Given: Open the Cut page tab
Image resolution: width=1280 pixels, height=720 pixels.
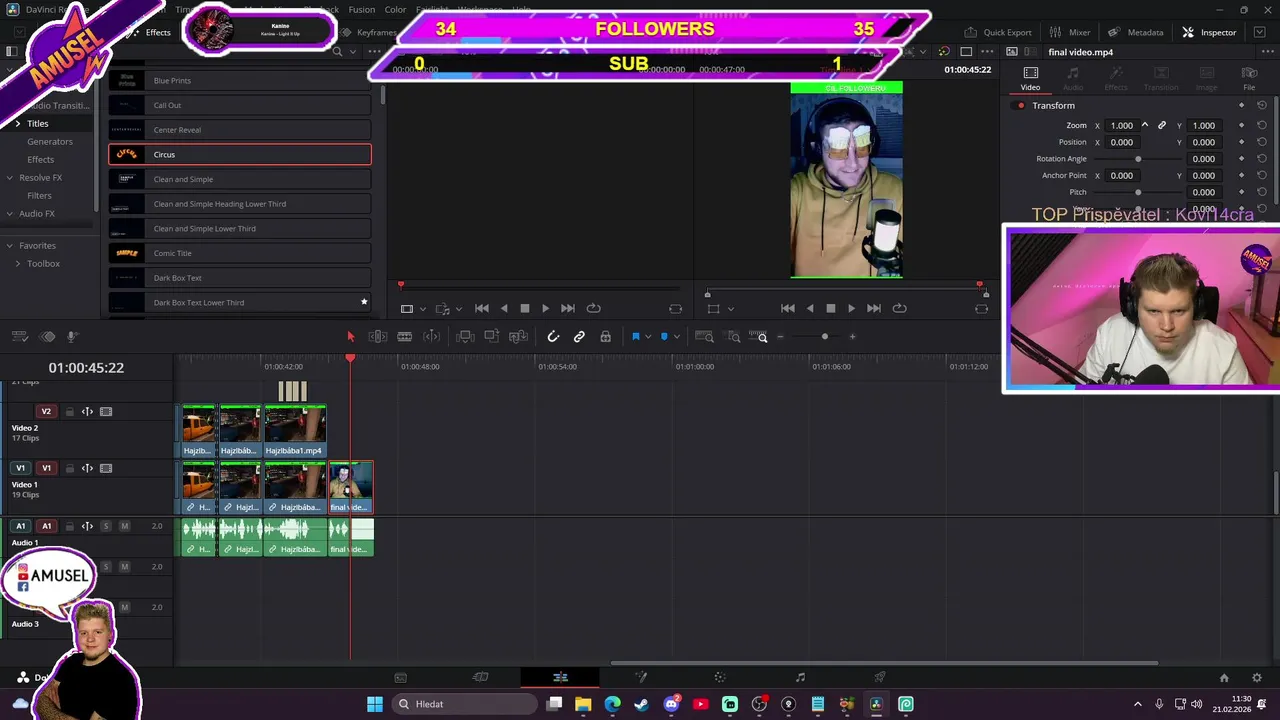Looking at the screenshot, I should (x=480, y=677).
